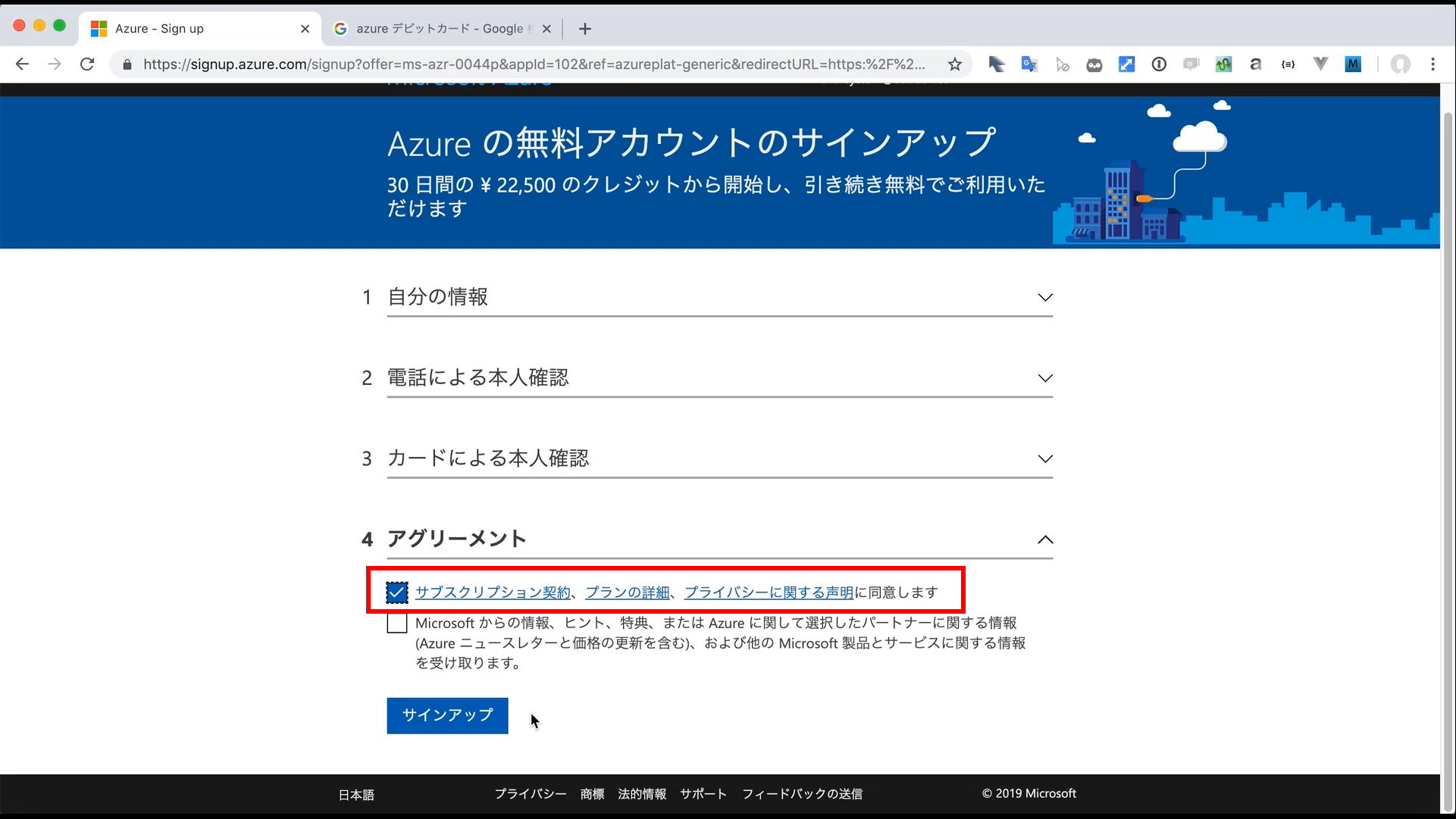The width and height of the screenshot is (1456, 819).
Task: Click the lowercase 'a' extension icon
Action: 1256,64
